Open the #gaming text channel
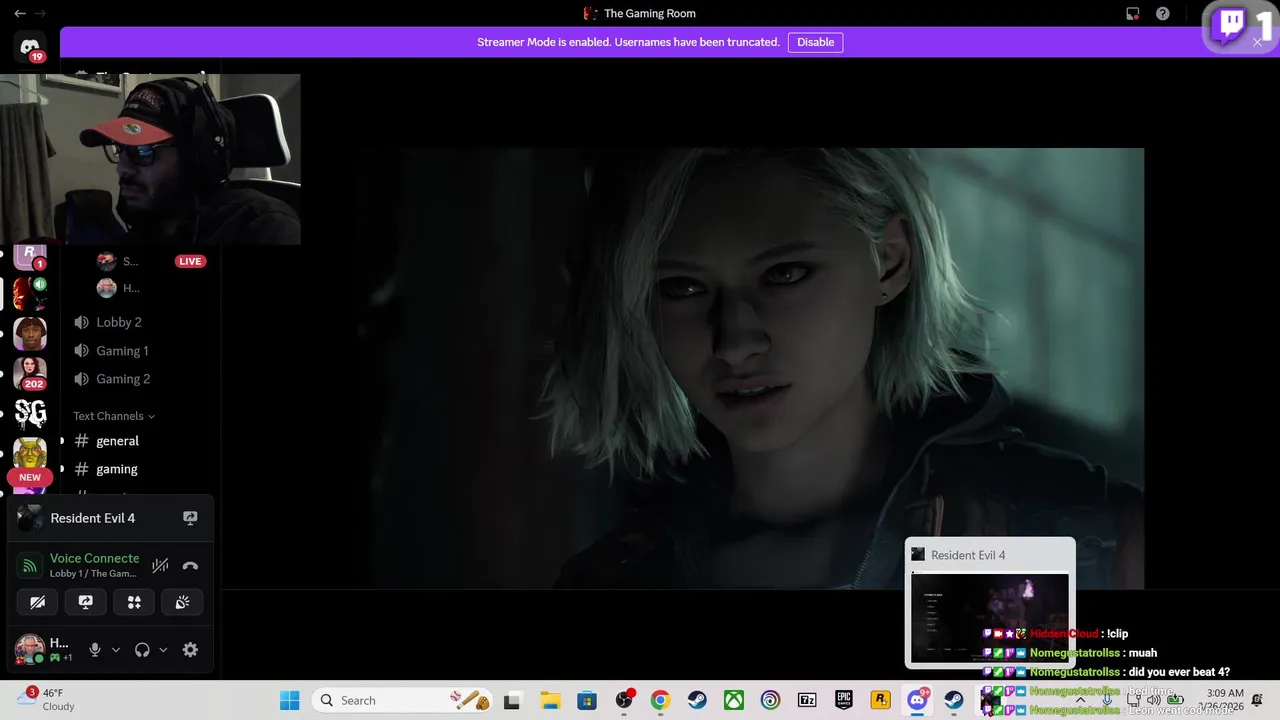Image resolution: width=1280 pixels, height=720 pixels. tap(117, 469)
